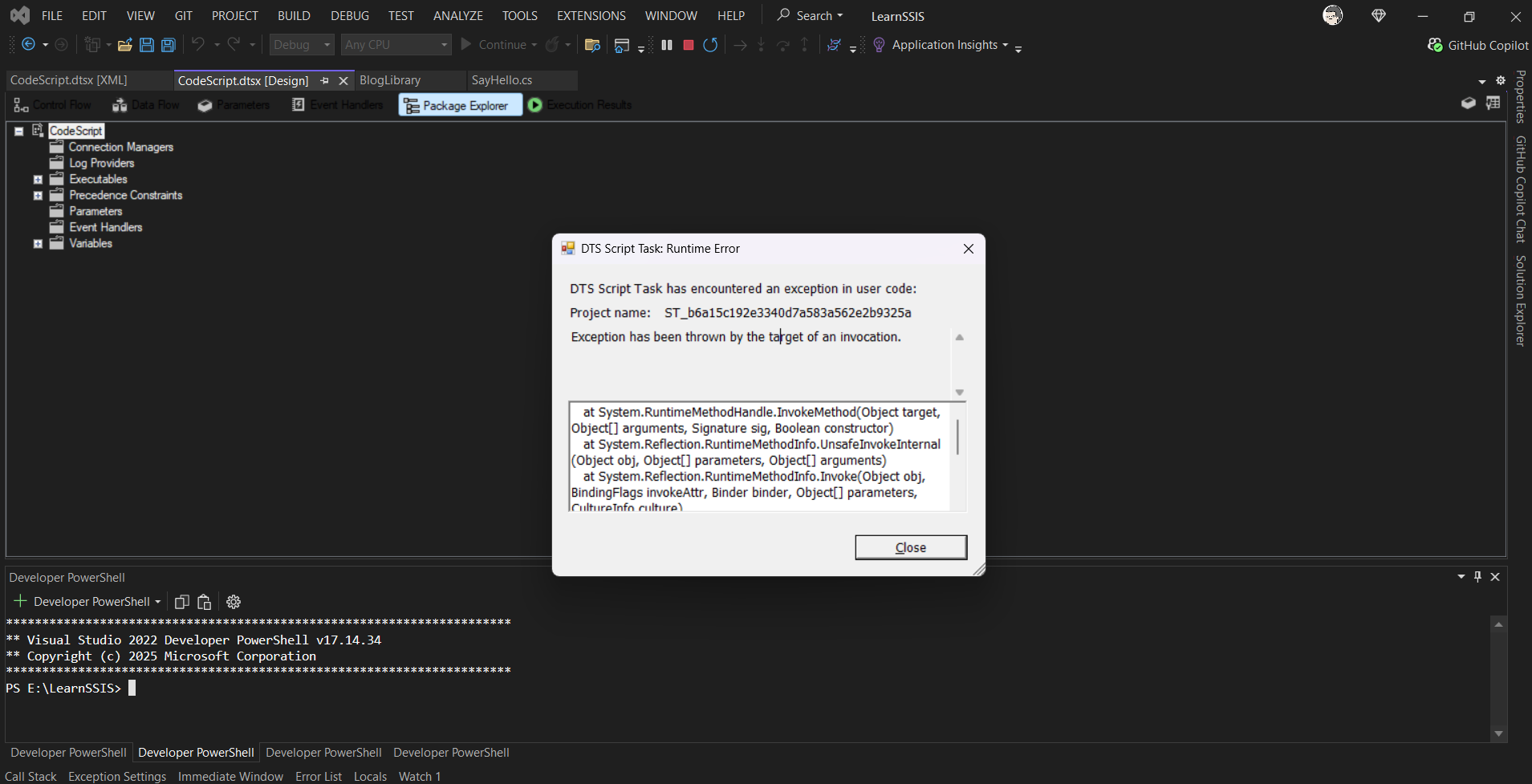Open PowerShell panel window options dropdown
This screenshot has width=1532, height=784.
click(x=1461, y=577)
